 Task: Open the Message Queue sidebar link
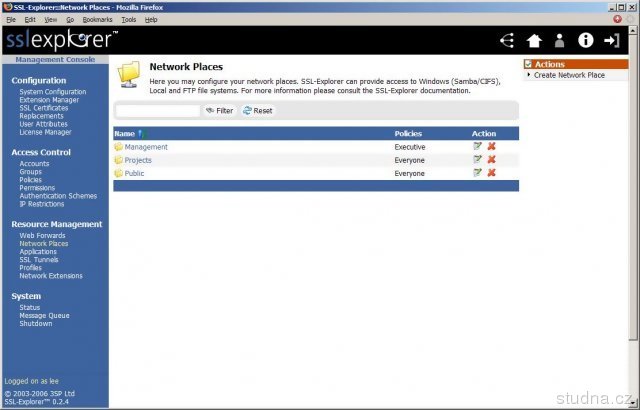click(44, 316)
